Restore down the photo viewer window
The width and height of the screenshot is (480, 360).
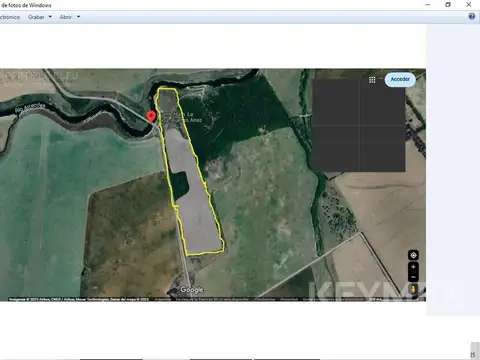point(448,5)
